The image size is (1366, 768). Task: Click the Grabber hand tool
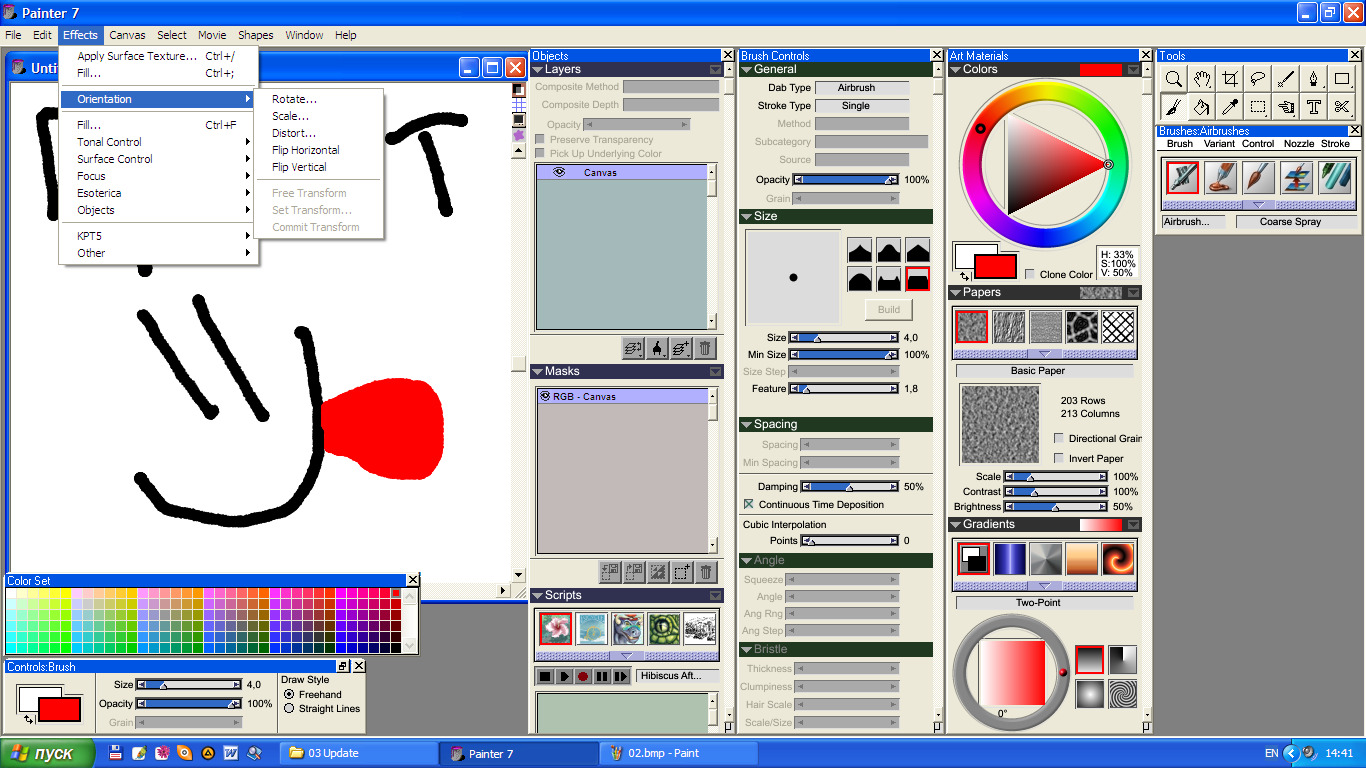(x=1203, y=79)
